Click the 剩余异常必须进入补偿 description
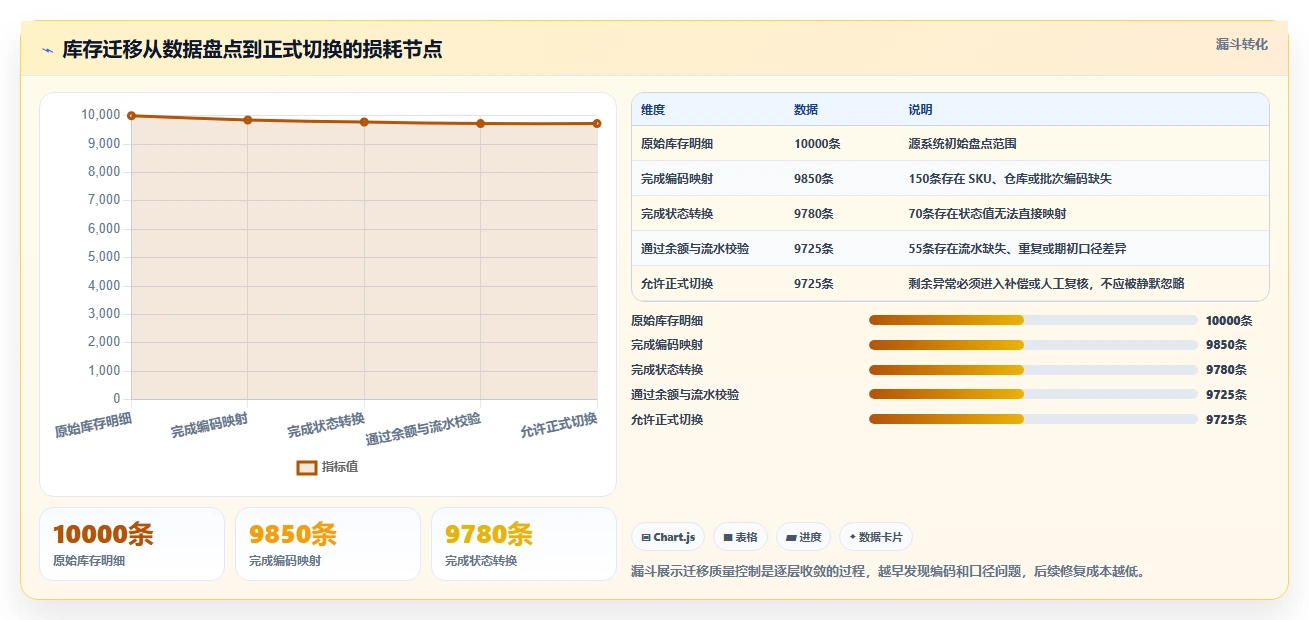This screenshot has width=1309, height=620. (x=1046, y=284)
